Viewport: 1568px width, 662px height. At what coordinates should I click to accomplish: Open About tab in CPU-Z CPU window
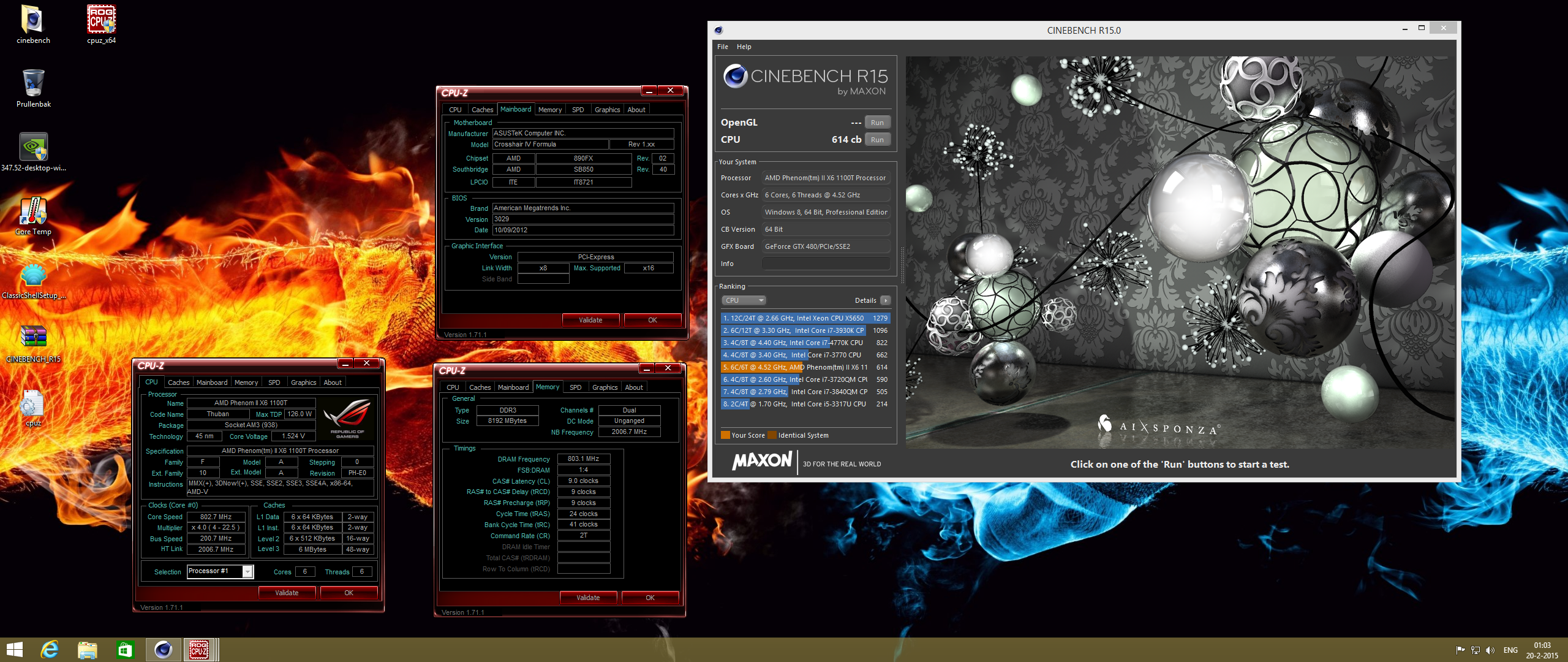click(x=333, y=382)
